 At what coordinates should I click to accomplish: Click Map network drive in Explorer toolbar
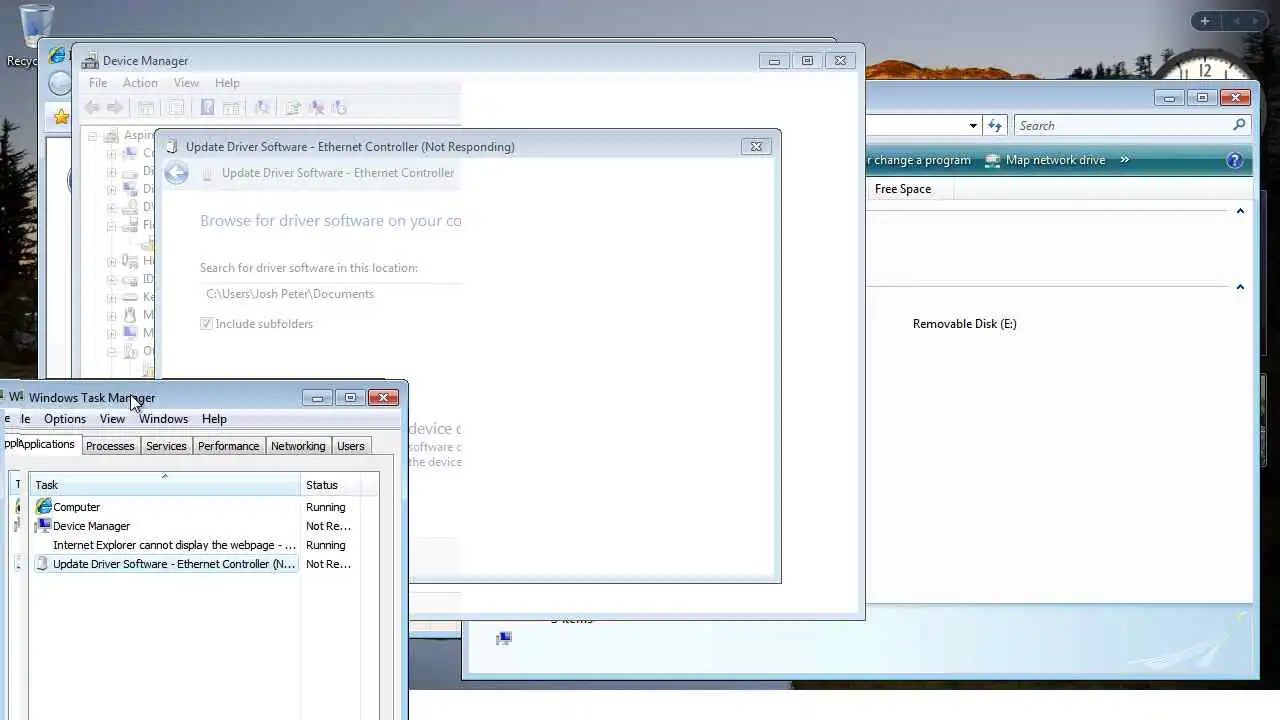[x=1045, y=160]
